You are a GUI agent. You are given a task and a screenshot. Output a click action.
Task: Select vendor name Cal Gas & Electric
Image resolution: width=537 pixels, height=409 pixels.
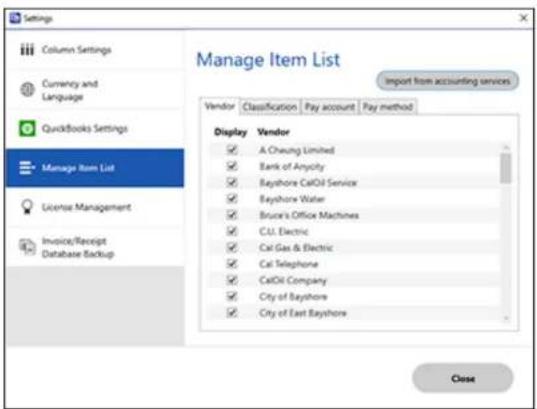[296, 248]
